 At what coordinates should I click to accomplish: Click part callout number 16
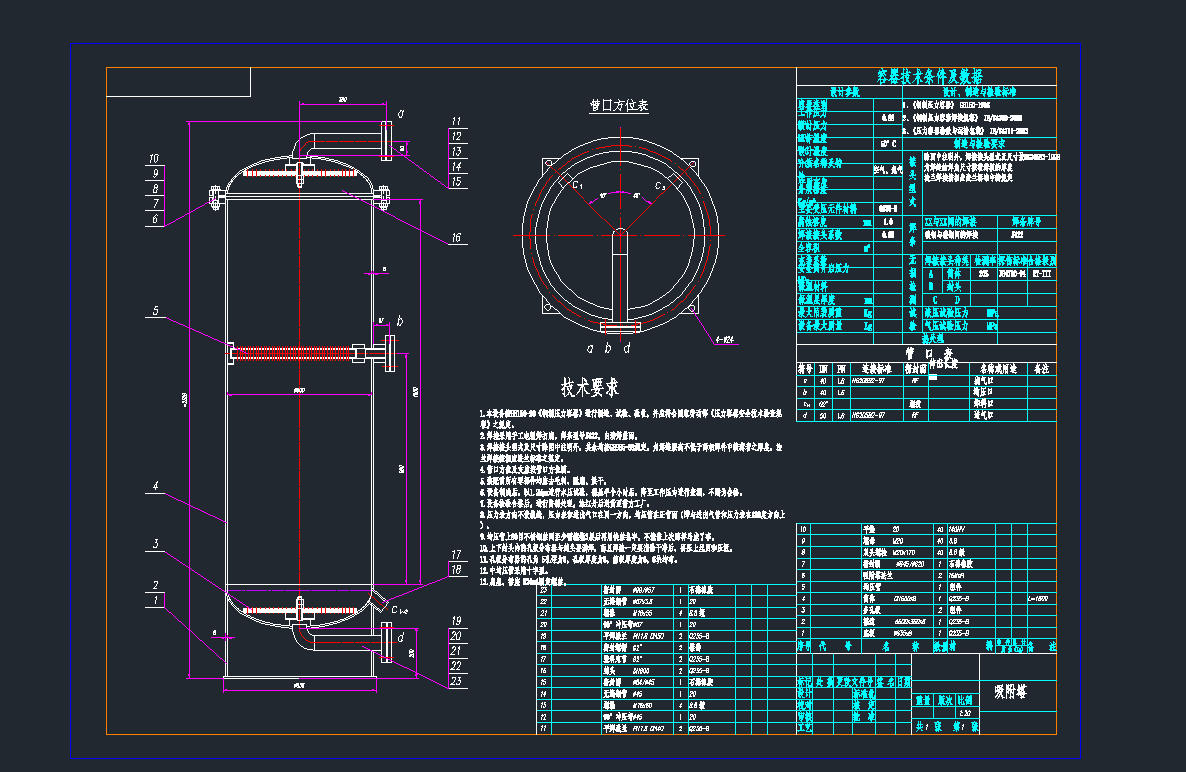pos(456,238)
